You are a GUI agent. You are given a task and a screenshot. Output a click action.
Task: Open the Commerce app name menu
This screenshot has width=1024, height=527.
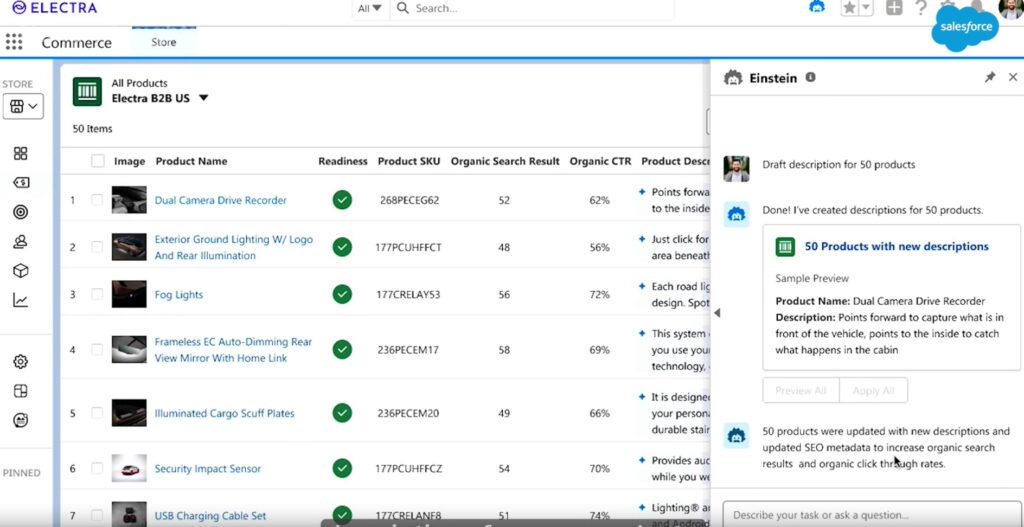coord(76,43)
